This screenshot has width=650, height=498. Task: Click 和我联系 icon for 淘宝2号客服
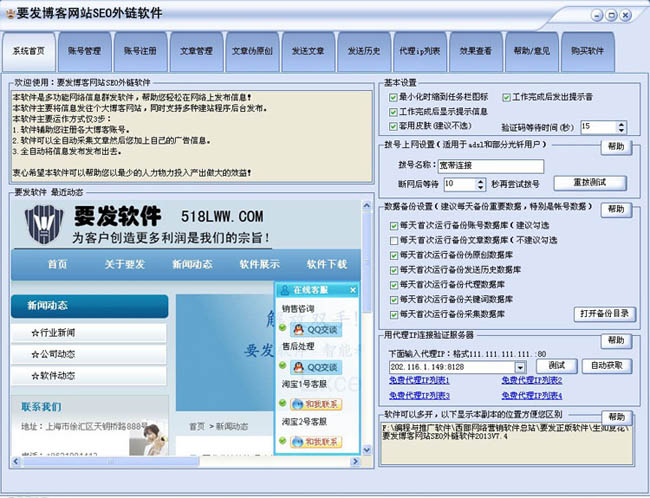(x=316, y=442)
